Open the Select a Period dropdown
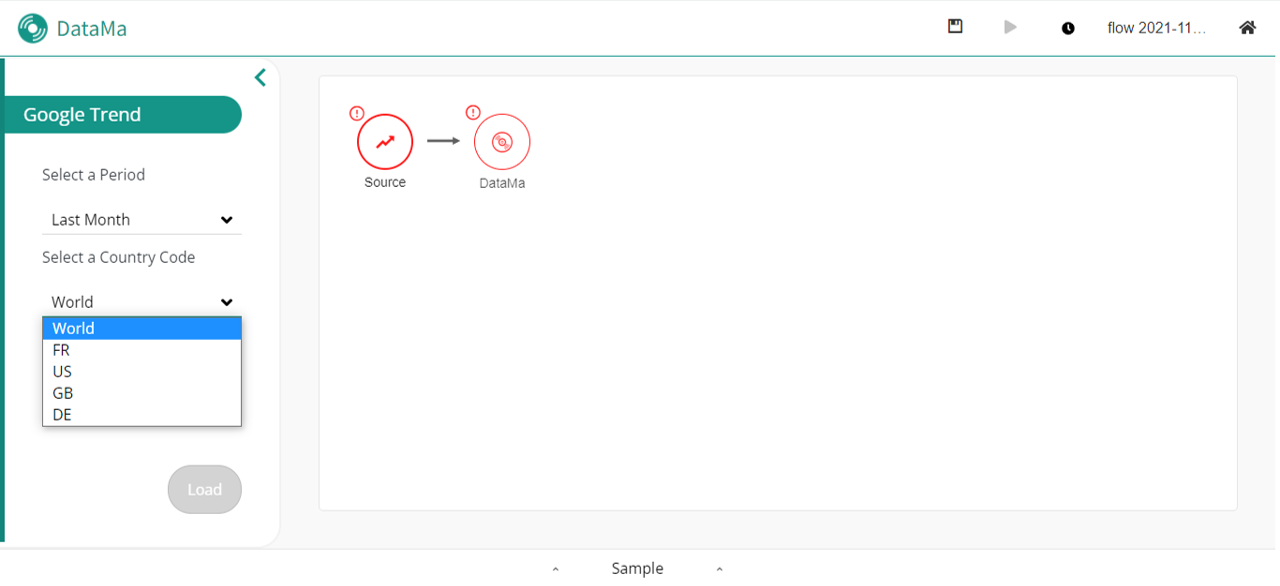This screenshot has width=1280, height=586. pyautogui.click(x=142, y=220)
